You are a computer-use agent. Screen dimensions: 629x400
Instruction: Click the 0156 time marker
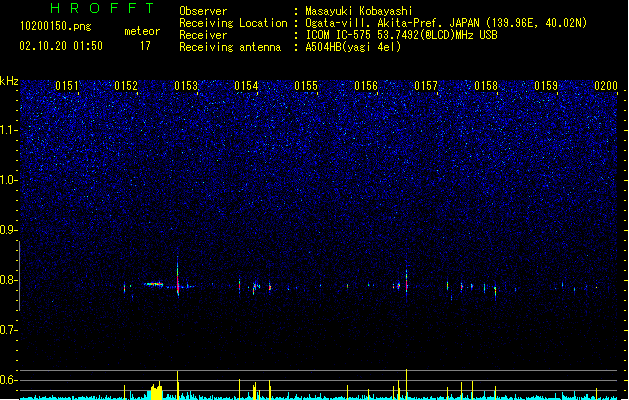tap(366, 86)
